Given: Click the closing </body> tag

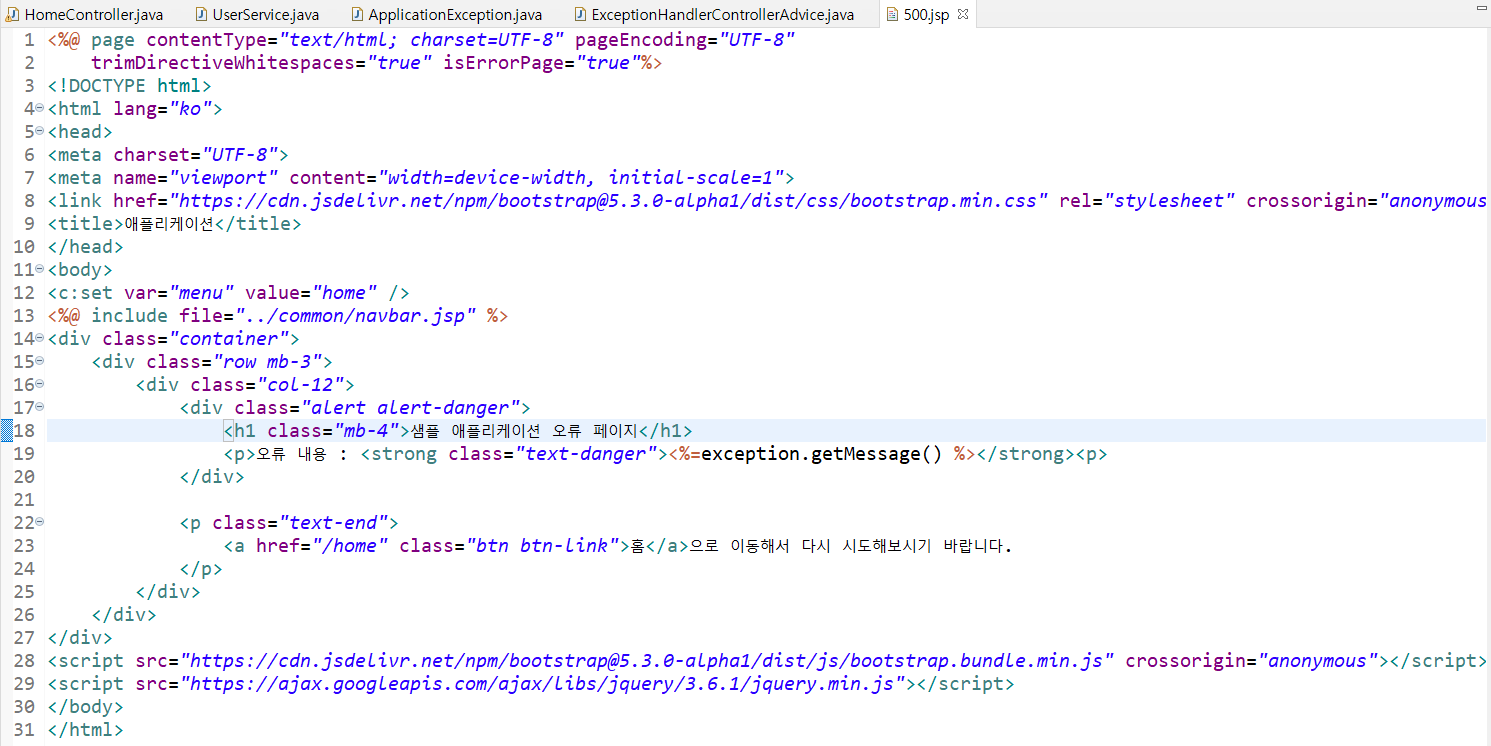Looking at the screenshot, I should coord(85,707).
